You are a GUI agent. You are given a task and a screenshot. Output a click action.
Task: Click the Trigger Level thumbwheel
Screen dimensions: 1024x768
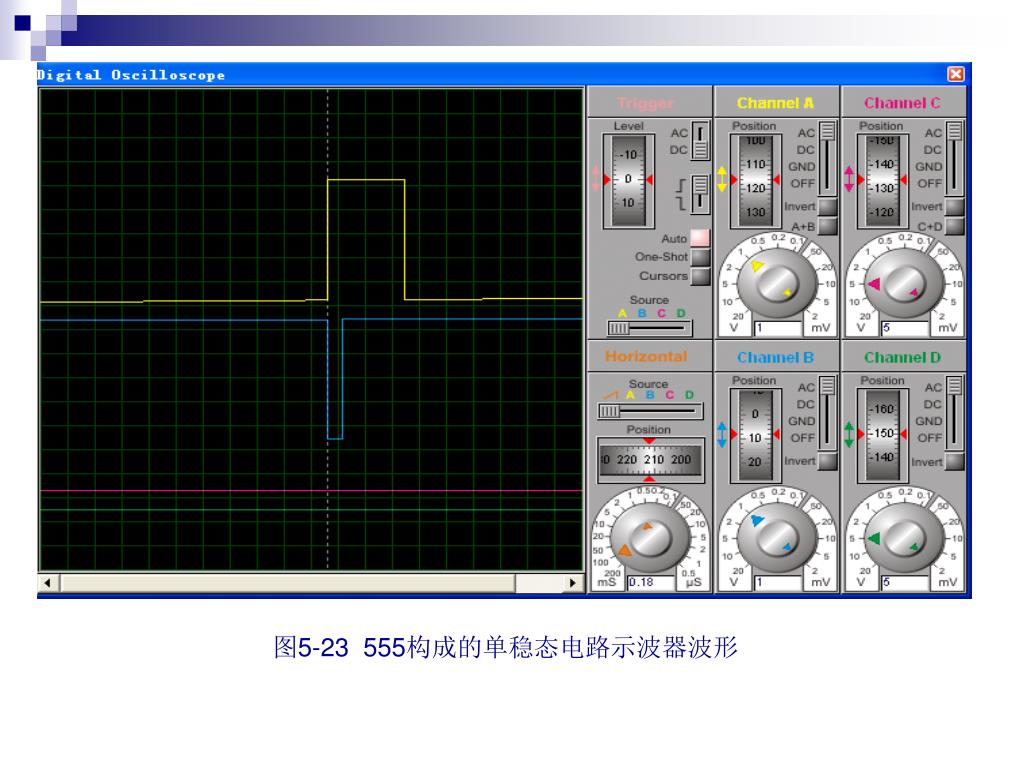pyautogui.click(x=628, y=180)
